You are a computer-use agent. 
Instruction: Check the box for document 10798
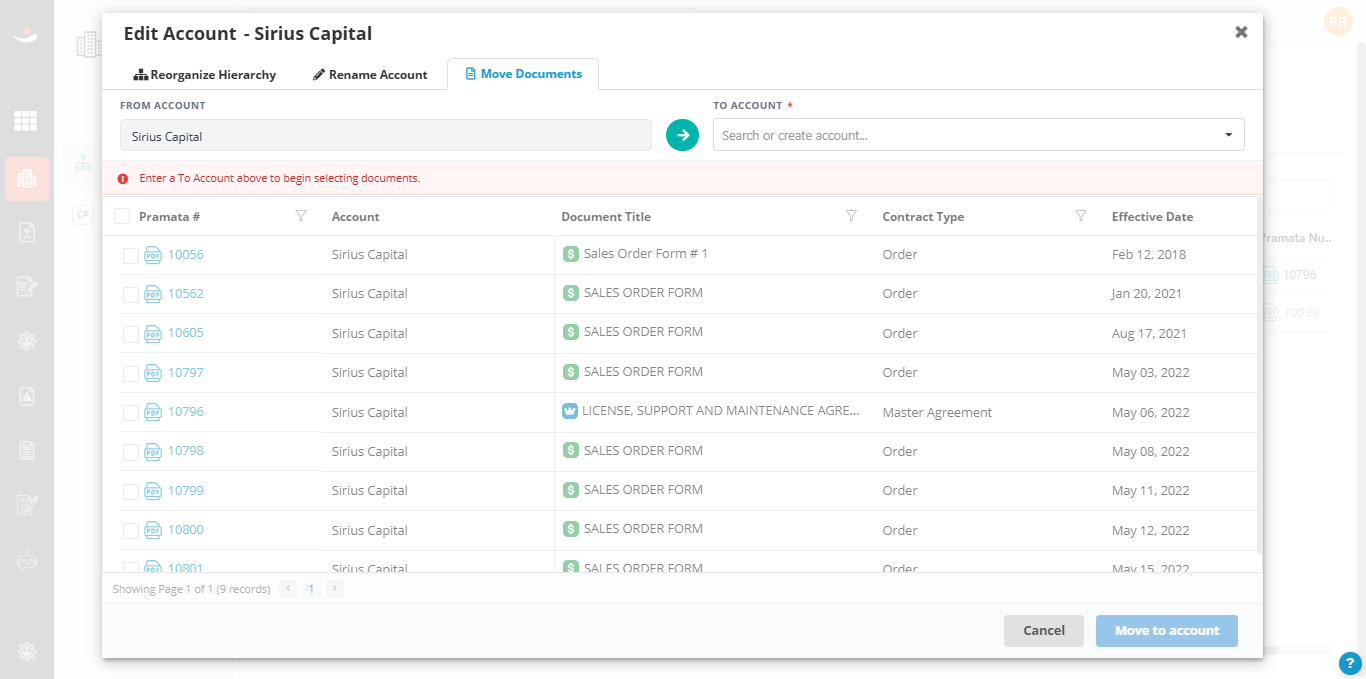(x=131, y=452)
